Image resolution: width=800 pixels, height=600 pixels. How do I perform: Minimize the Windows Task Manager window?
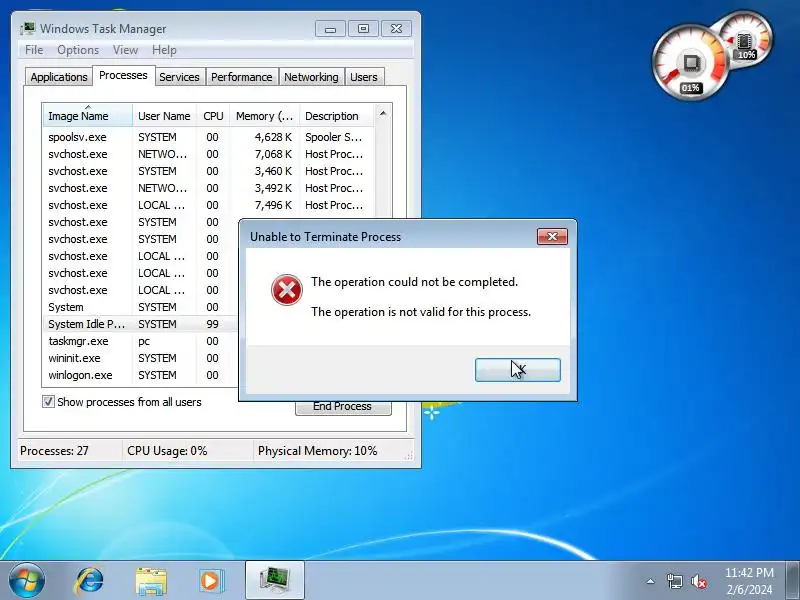[x=330, y=29]
